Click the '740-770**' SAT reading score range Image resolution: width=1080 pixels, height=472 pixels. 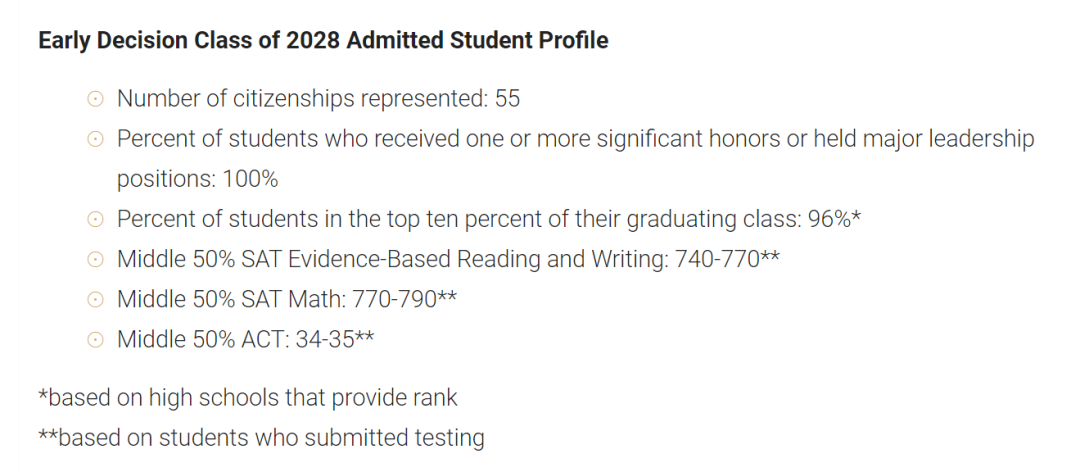click(x=727, y=259)
